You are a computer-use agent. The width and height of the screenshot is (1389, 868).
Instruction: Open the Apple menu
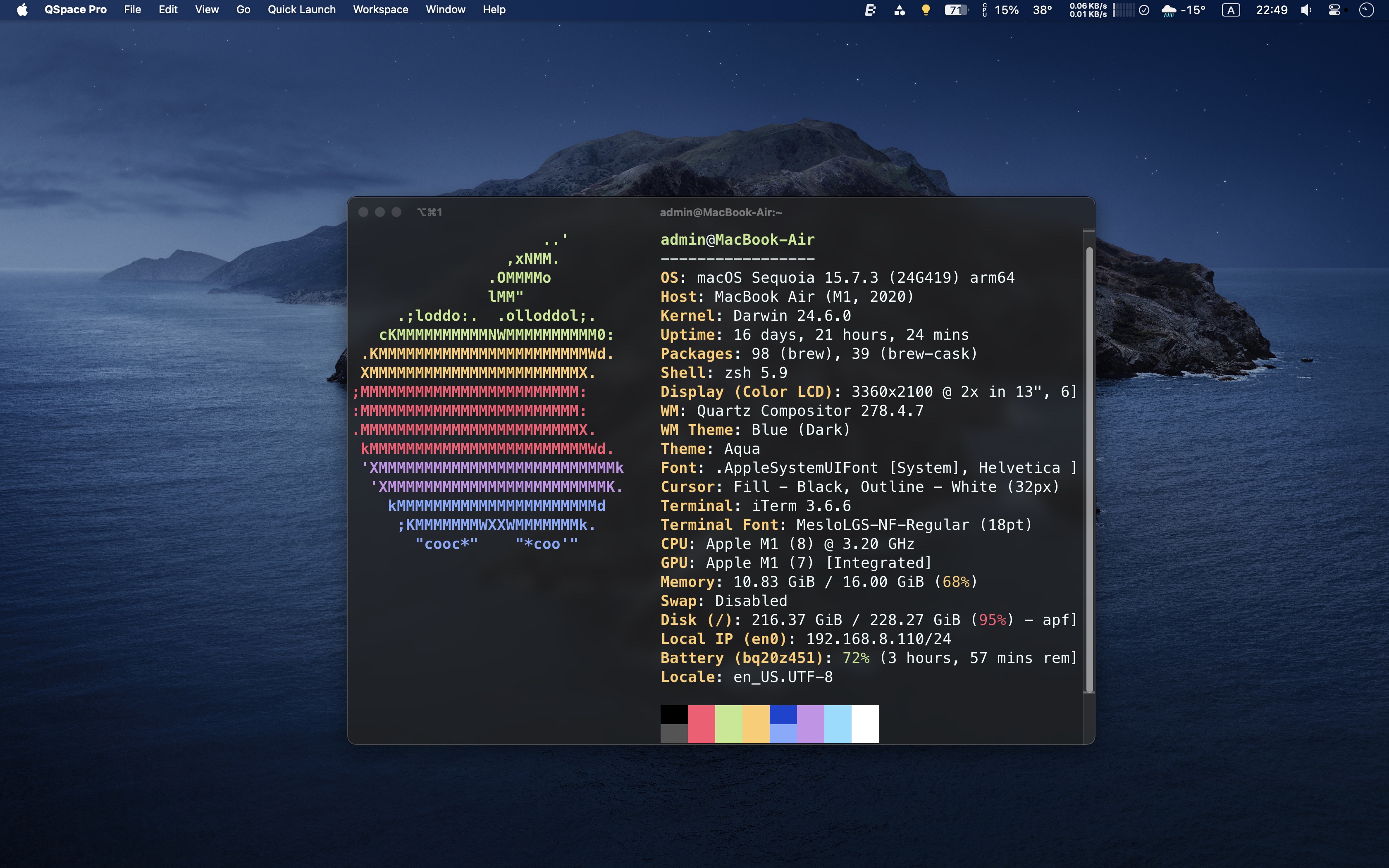click(x=22, y=10)
